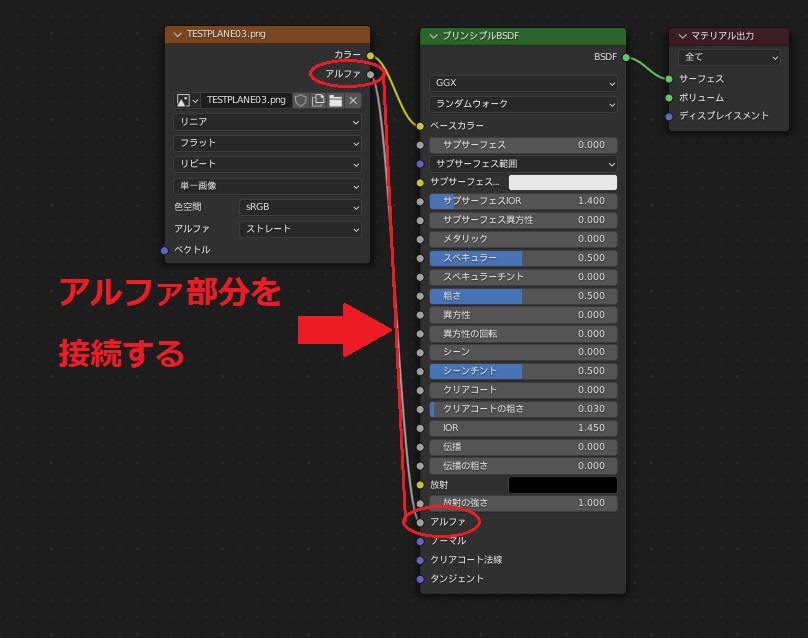Viewport: 808px width, 638px height.
Task: Adjust the 粗さ 0.500 slider
Action: click(x=523, y=296)
